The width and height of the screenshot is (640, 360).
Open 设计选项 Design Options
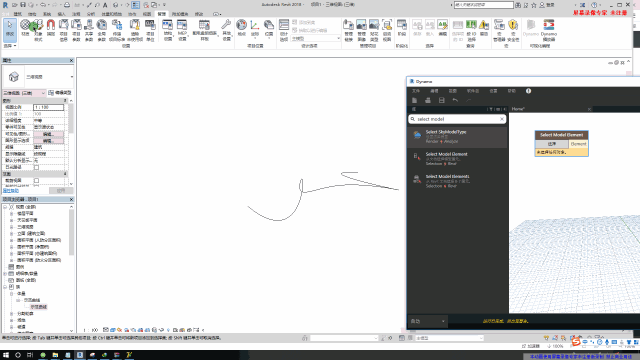[284, 30]
